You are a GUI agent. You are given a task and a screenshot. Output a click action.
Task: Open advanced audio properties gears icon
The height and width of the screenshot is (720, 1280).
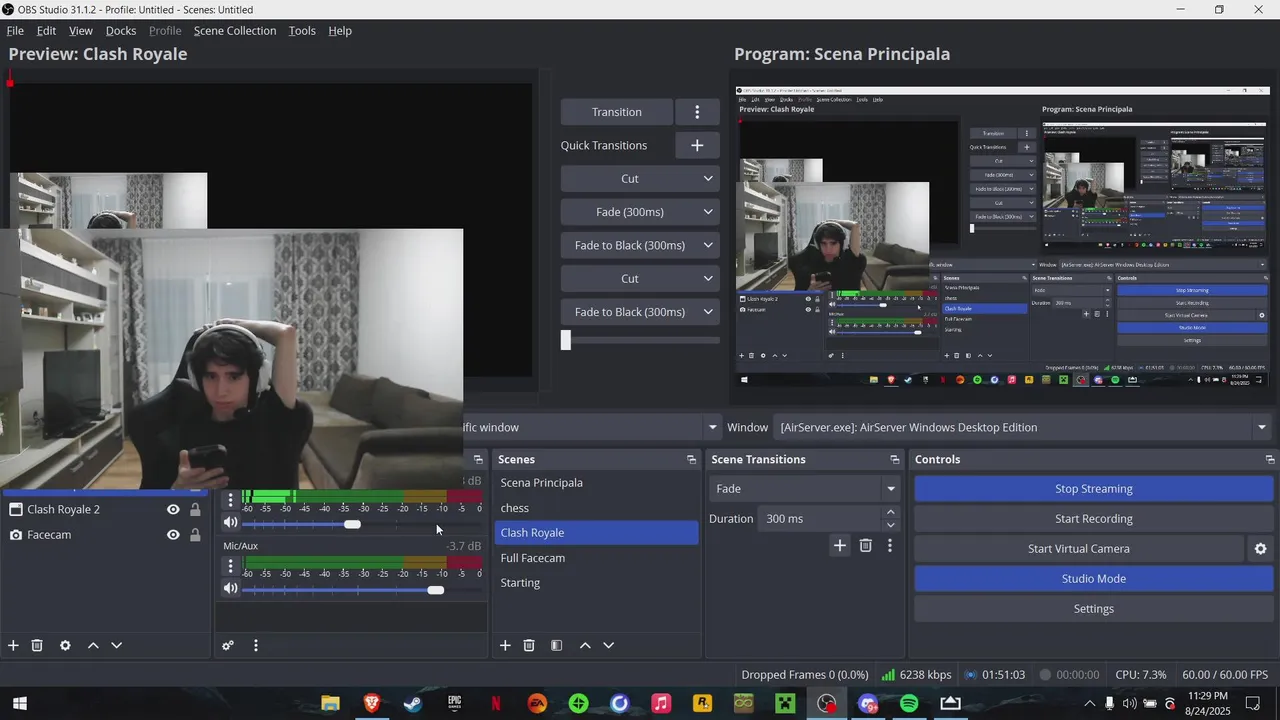pos(228,645)
